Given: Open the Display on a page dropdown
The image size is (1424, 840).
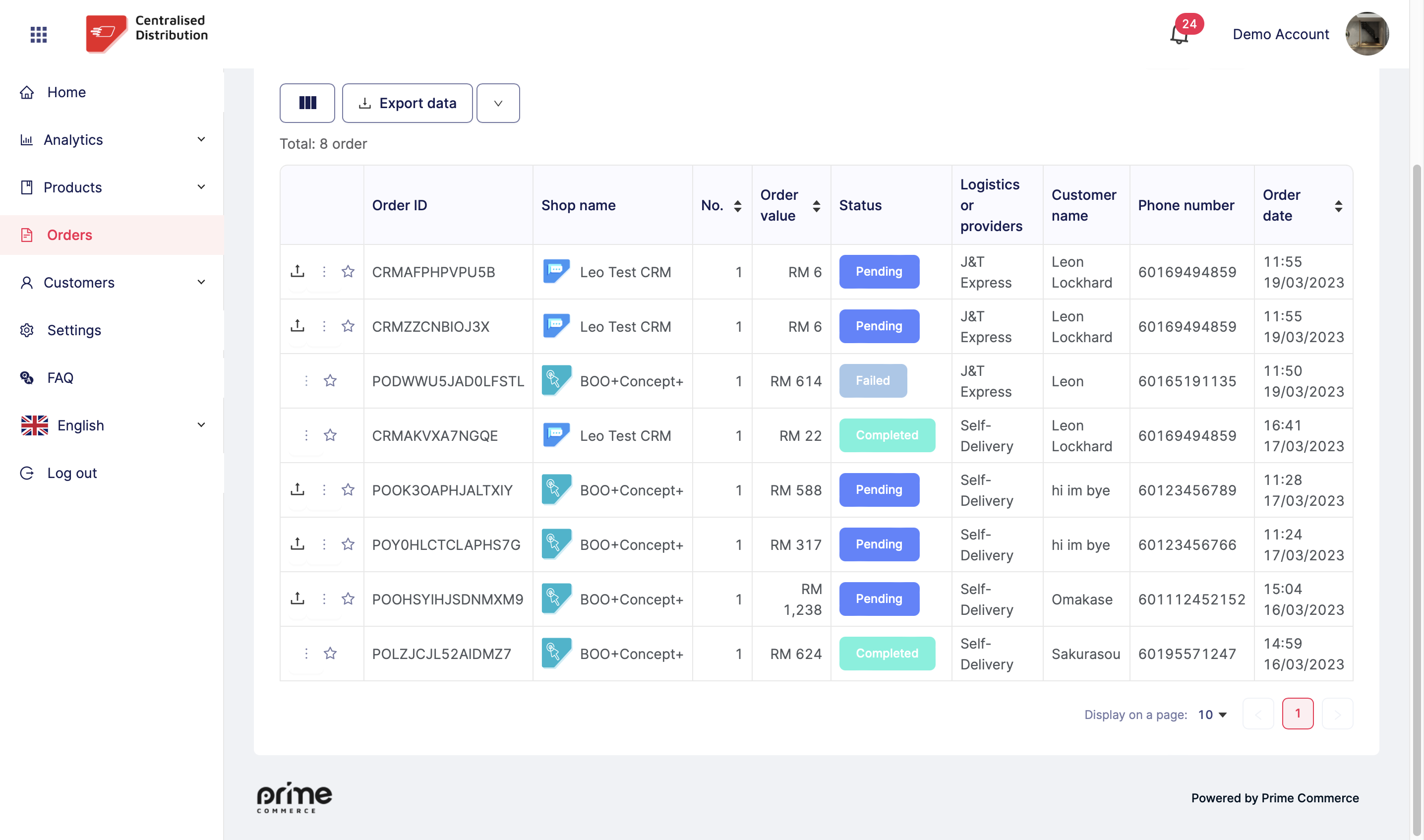Looking at the screenshot, I should (1212, 715).
